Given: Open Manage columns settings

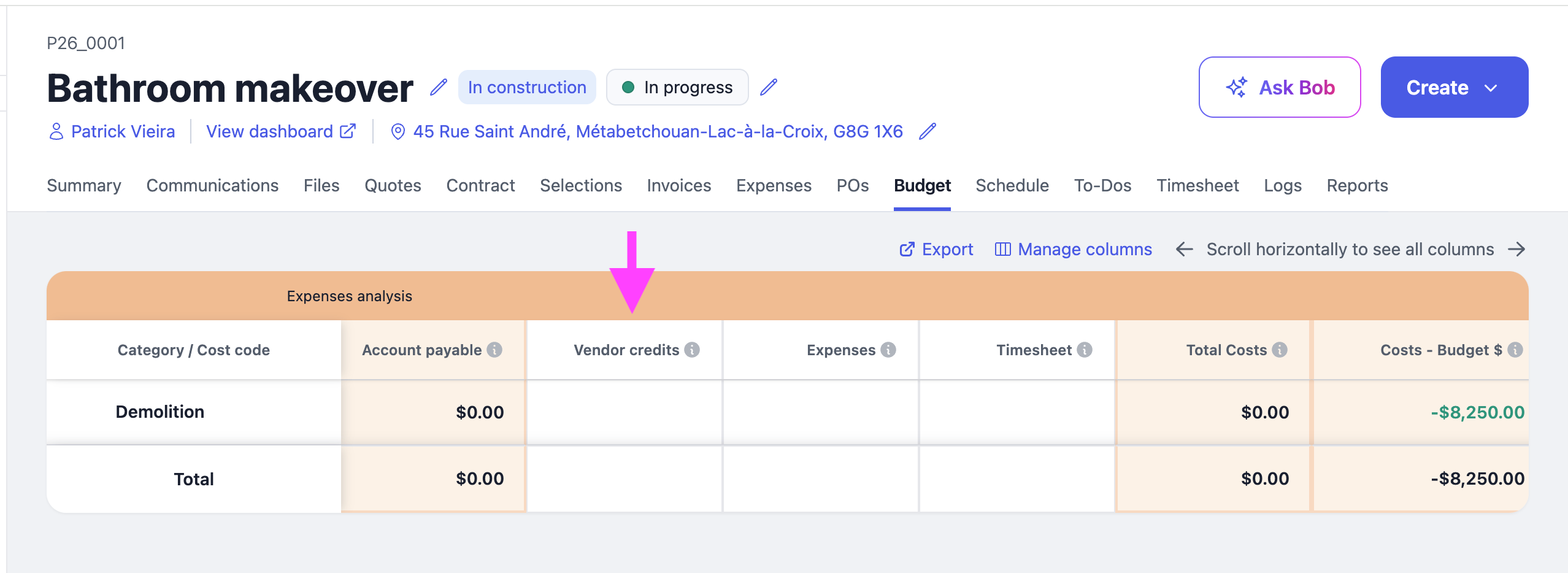Looking at the screenshot, I should pos(1074,249).
